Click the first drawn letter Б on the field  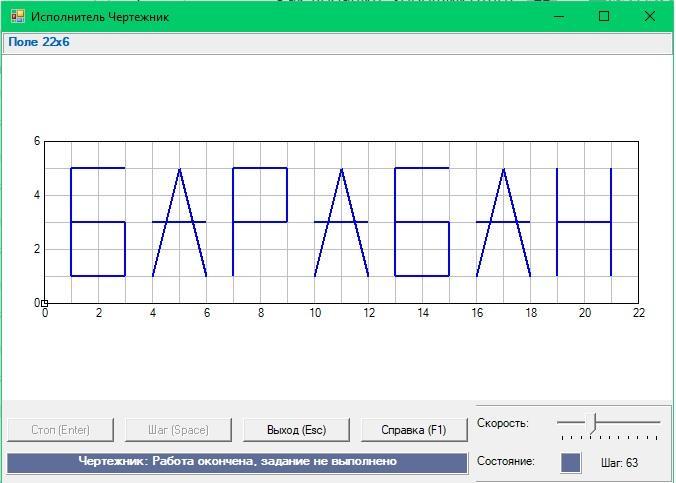[x=98, y=222]
